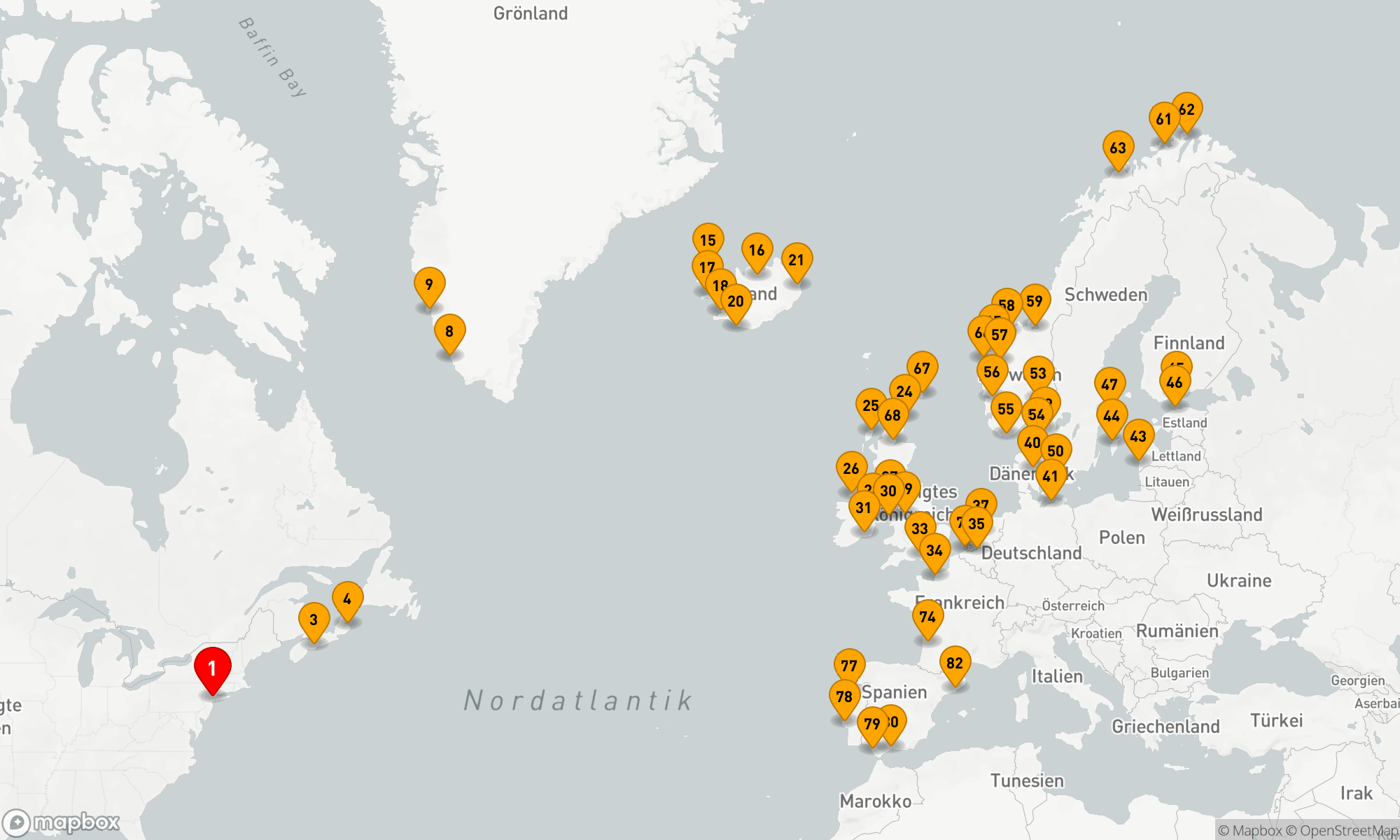Click the red marker number 1
1400x840 pixels.
point(213,669)
